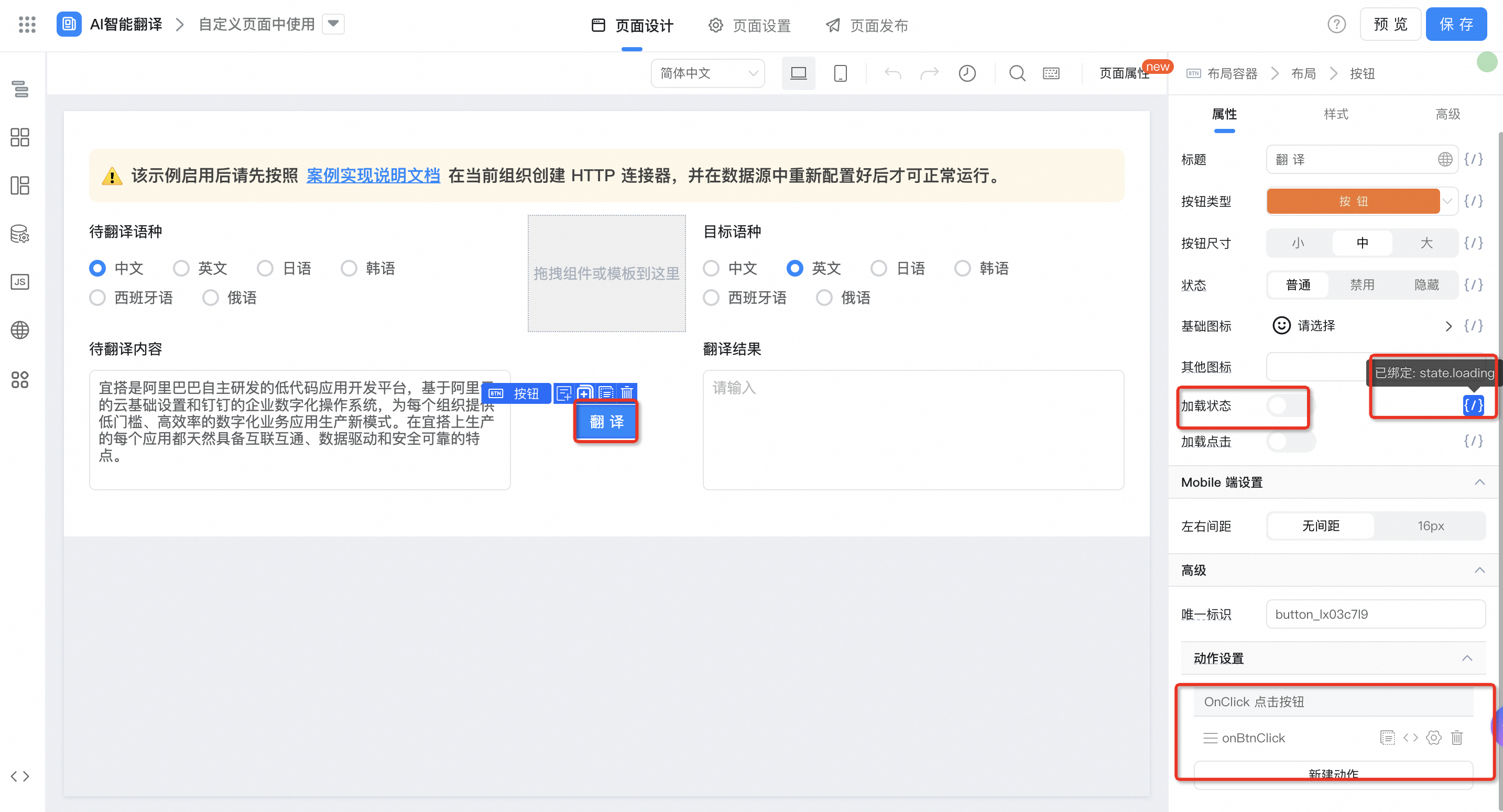Screen dimensions: 1503x812
Task: Open the 案例实现说明文档 link
Action: [x=373, y=175]
